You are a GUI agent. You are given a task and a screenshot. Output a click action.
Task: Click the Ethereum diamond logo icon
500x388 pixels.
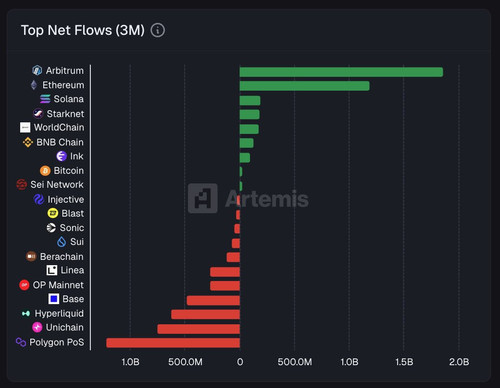(34, 85)
